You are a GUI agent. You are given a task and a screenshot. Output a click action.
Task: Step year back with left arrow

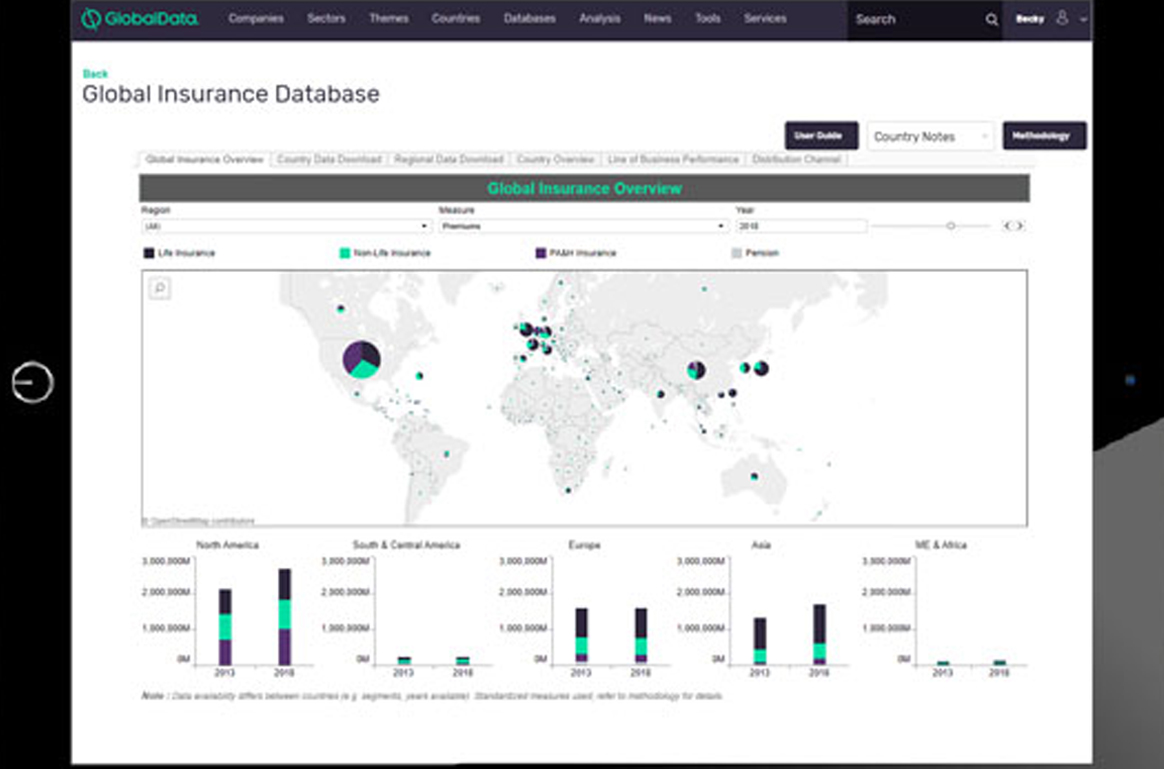(x=1008, y=226)
